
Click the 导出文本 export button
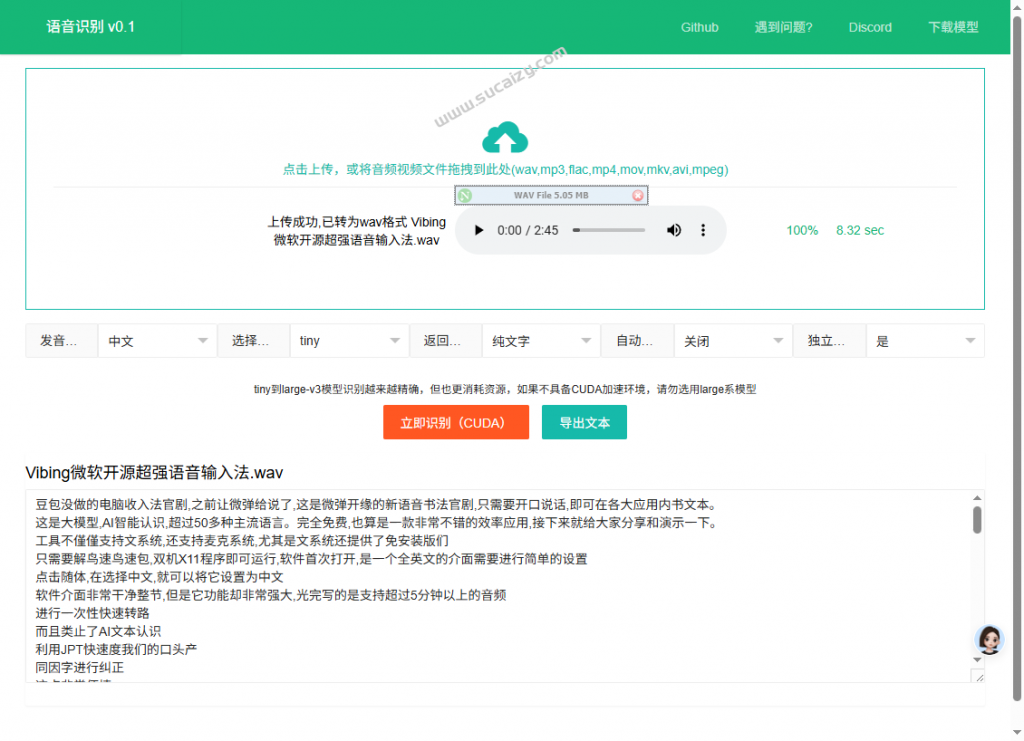pyautogui.click(x=584, y=423)
